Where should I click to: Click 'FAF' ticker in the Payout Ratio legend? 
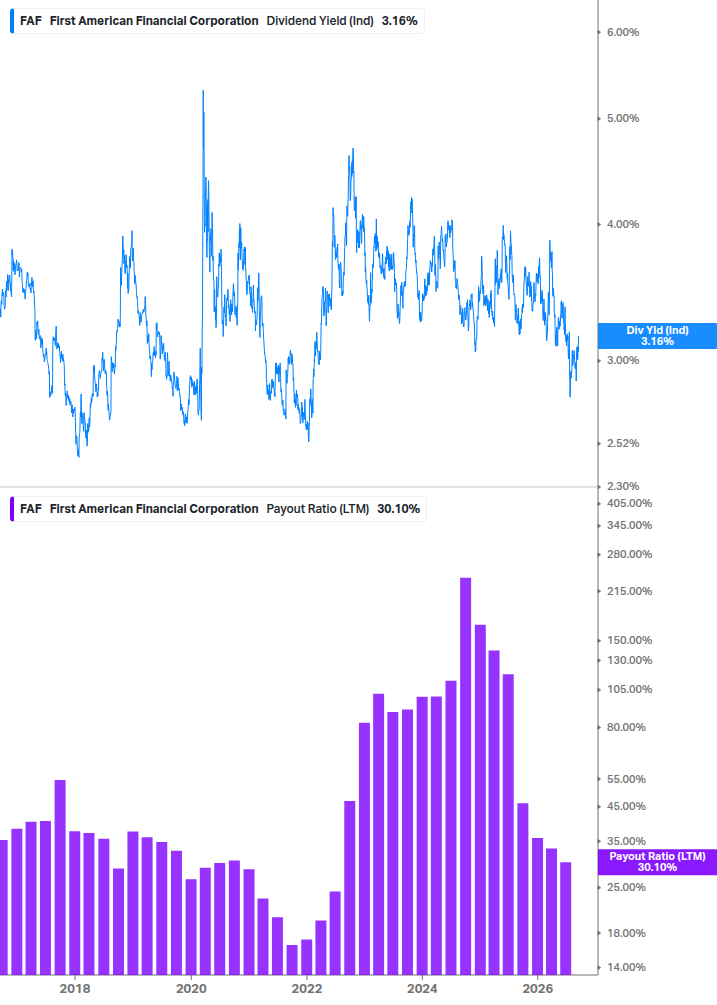tap(31, 509)
